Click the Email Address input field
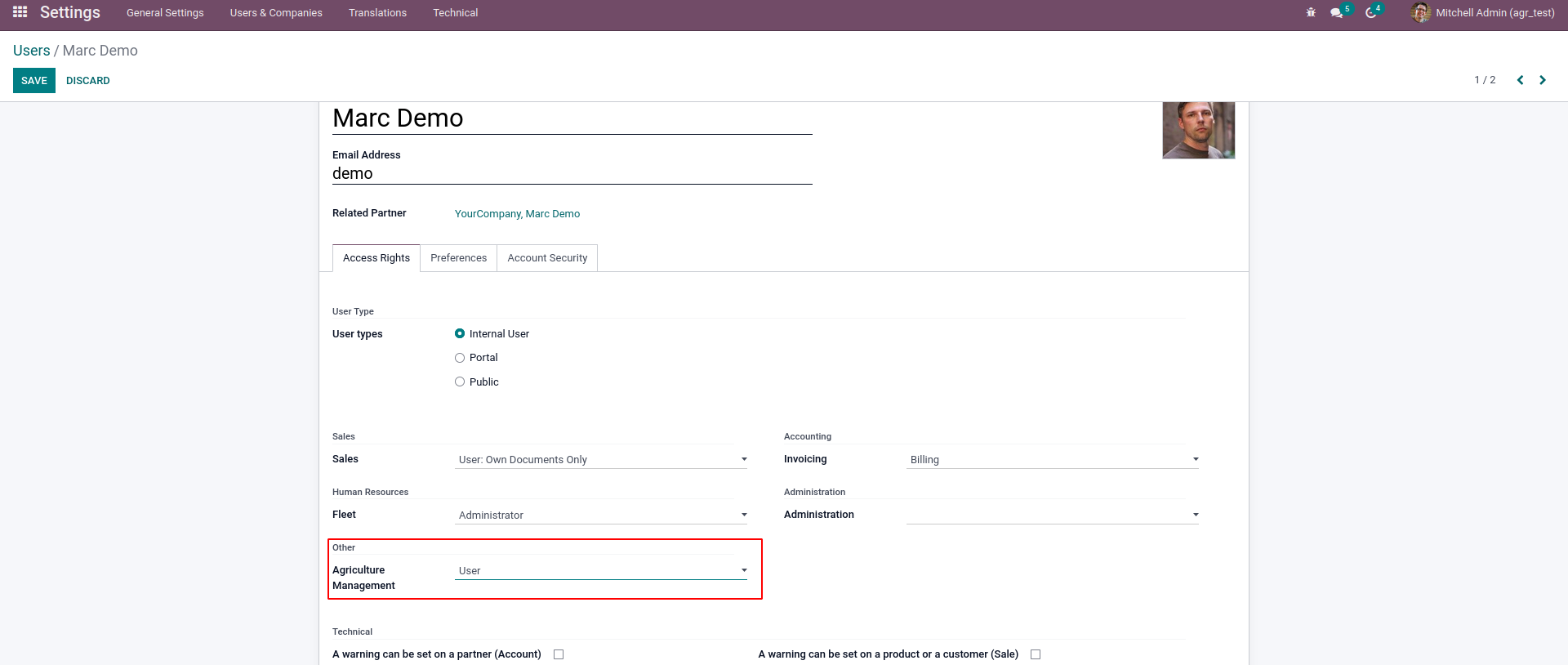The width and height of the screenshot is (1568, 665). tap(572, 173)
